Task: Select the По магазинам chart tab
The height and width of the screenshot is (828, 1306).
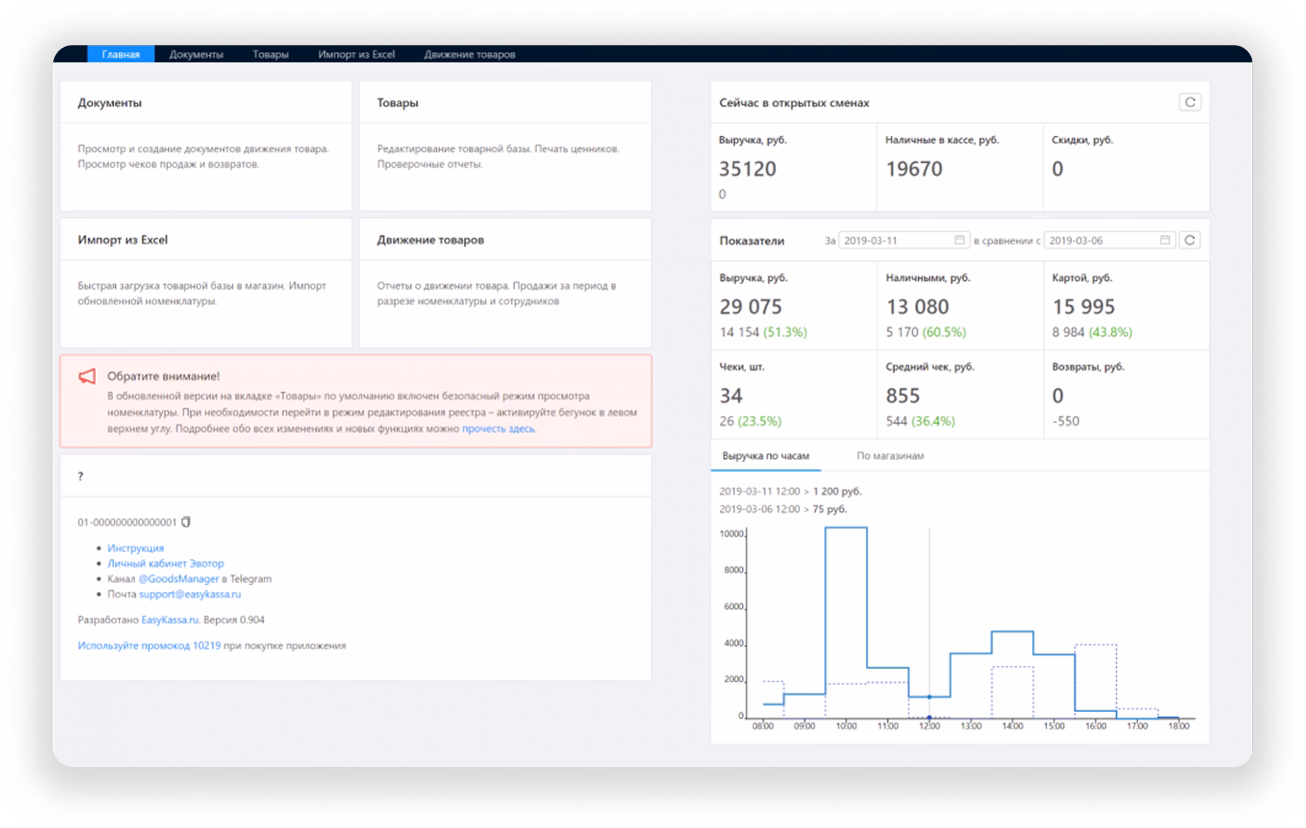Action: 890,455
